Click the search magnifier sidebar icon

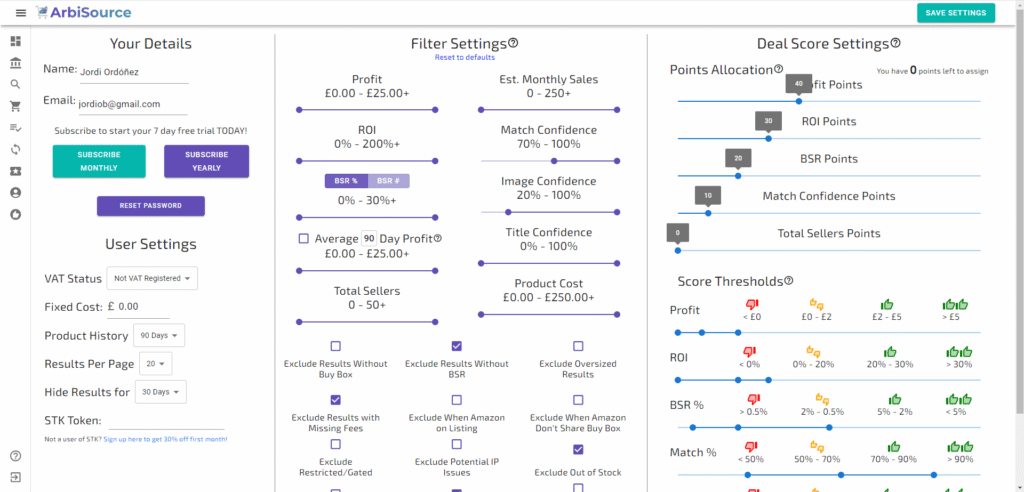(x=15, y=85)
